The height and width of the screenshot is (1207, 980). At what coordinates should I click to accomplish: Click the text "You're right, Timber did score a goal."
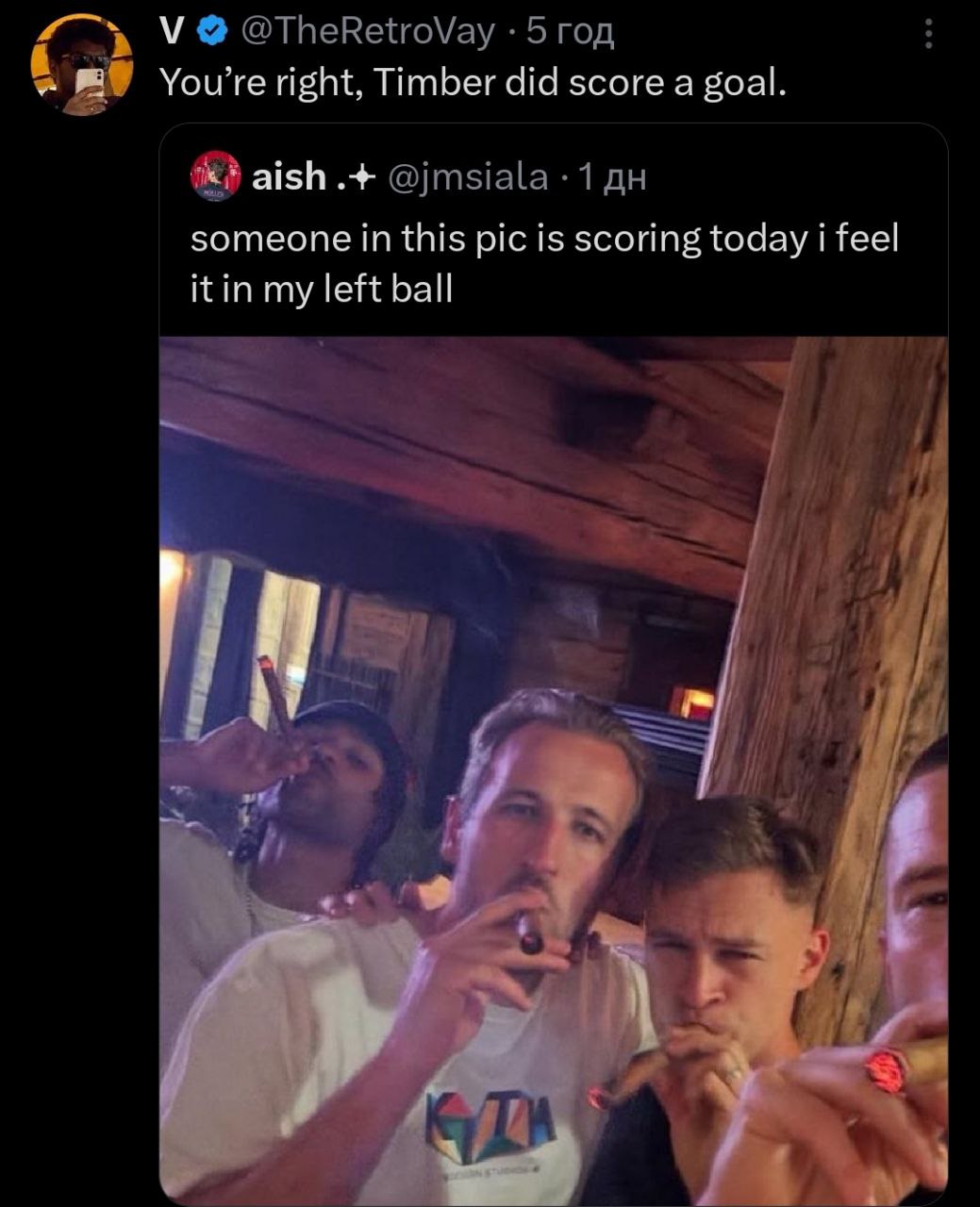pos(472,83)
